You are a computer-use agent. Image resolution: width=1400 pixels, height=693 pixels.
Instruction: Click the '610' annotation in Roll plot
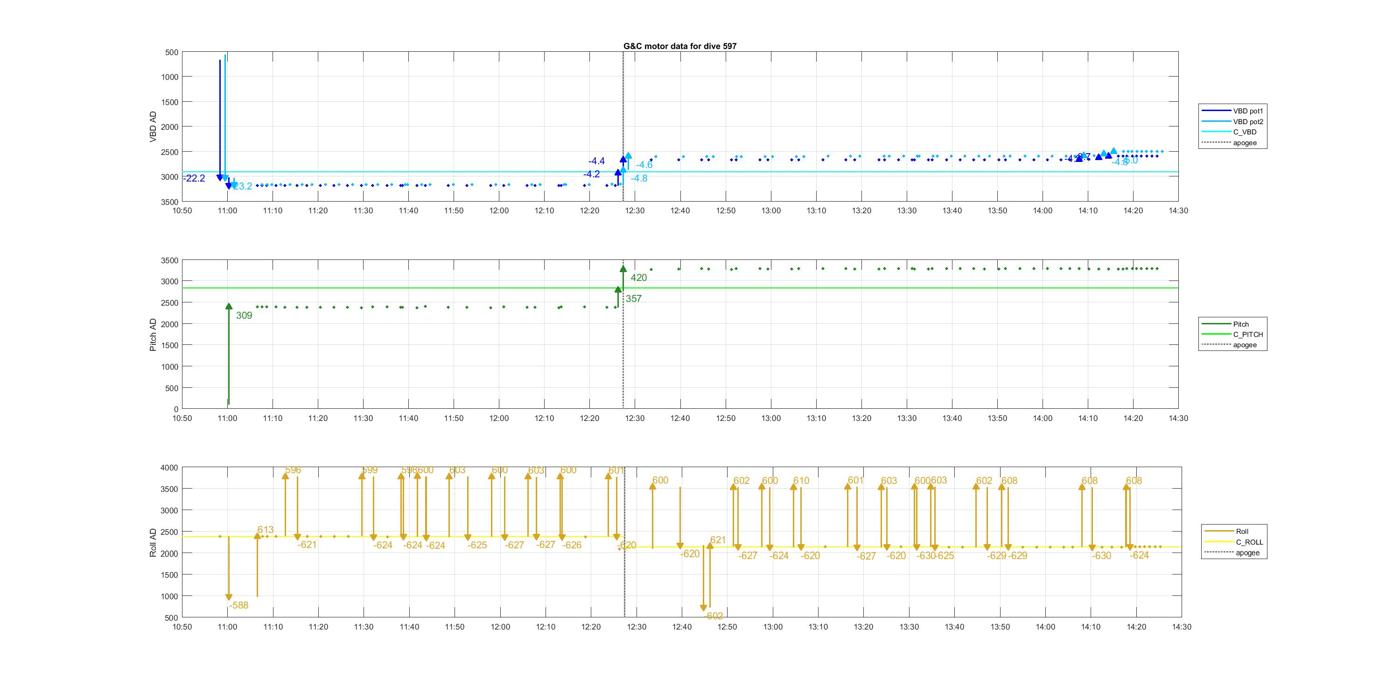[x=801, y=481]
